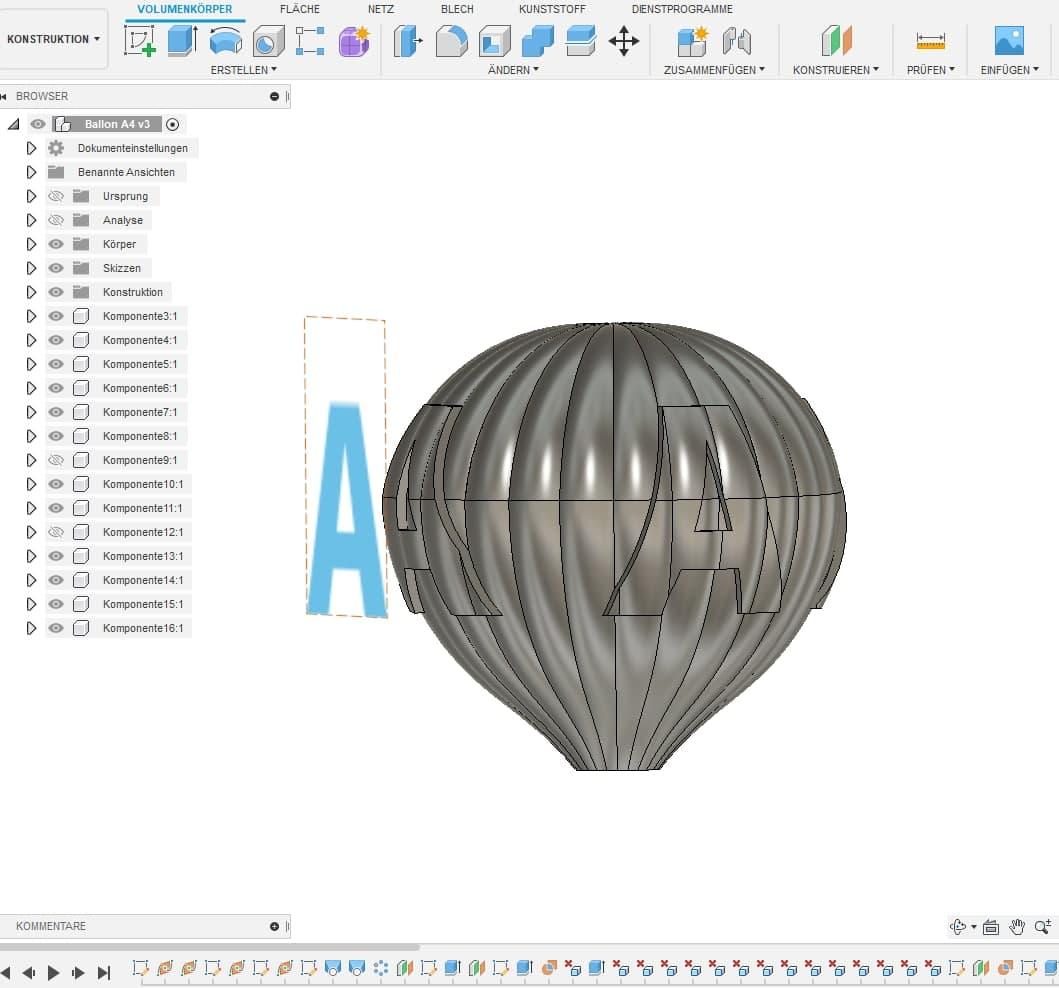Show hidden Komponente9:1
The width and height of the screenshot is (1059, 988).
pyautogui.click(x=56, y=460)
